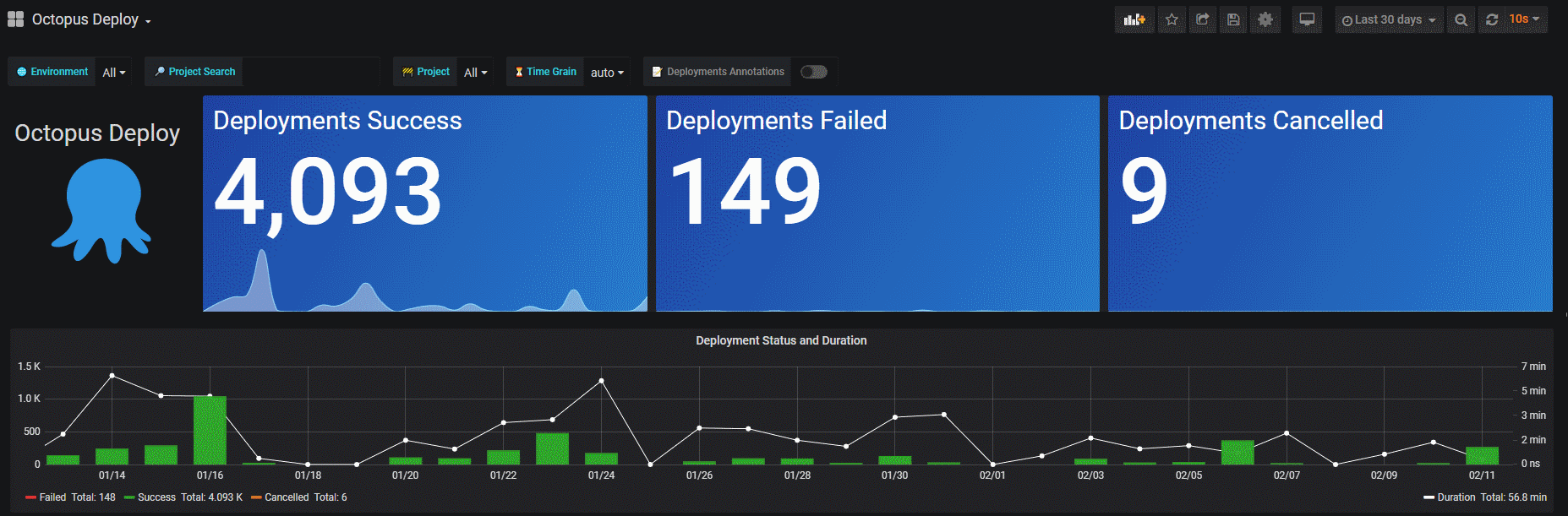Image resolution: width=1568 pixels, height=516 pixels.
Task: Click the Project Search label
Action: [194, 72]
